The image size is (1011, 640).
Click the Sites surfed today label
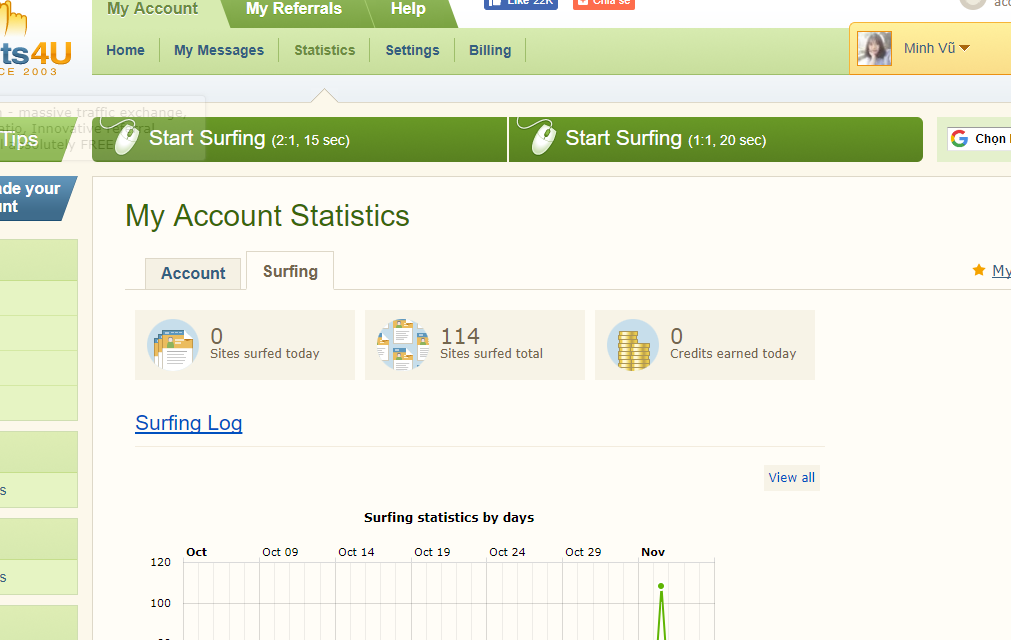(x=264, y=353)
